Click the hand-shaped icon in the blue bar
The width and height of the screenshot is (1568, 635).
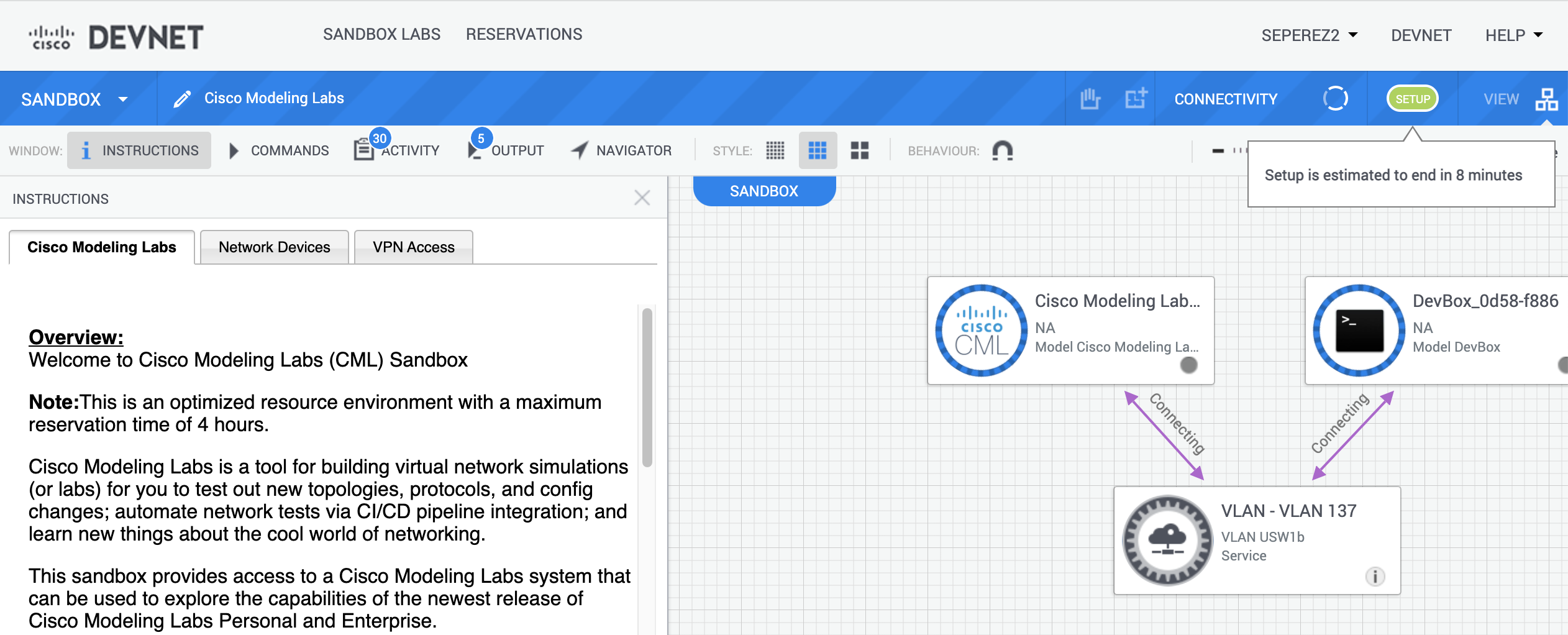pos(1090,99)
